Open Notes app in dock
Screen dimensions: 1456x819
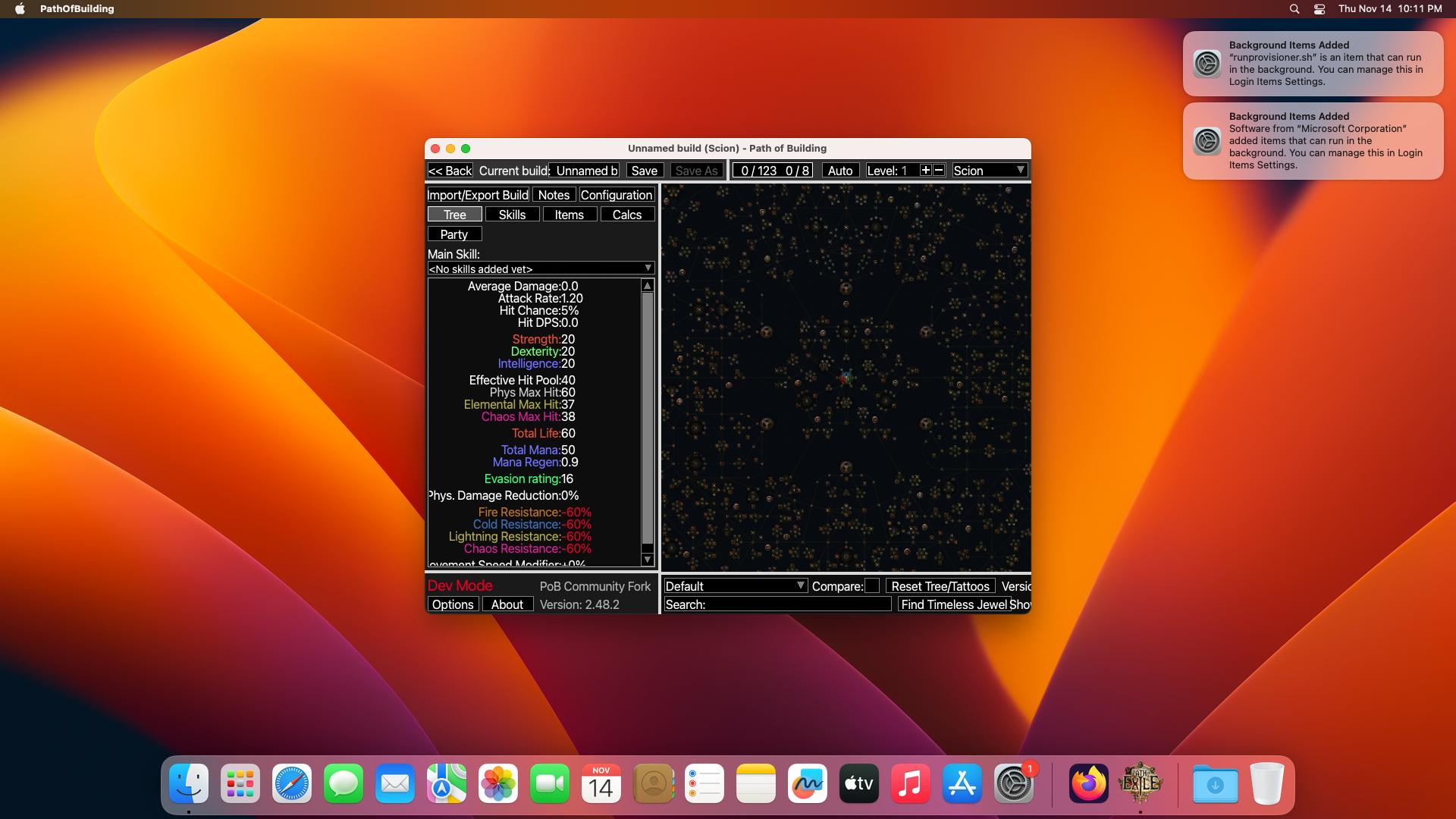click(x=756, y=783)
